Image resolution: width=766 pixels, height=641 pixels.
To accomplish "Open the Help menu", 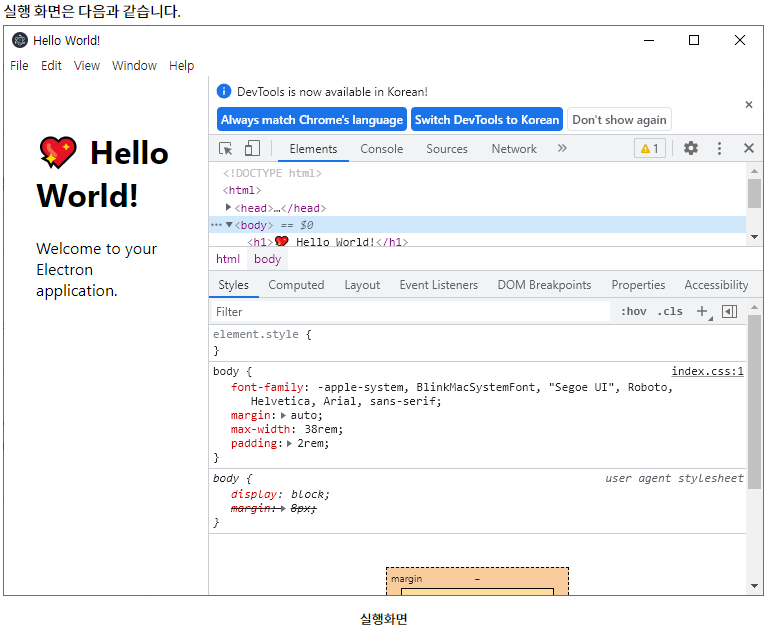I will pos(181,65).
